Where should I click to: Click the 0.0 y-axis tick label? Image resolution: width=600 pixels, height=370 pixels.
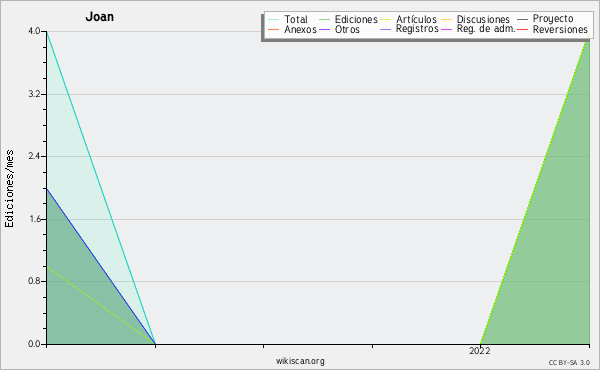[35, 344]
